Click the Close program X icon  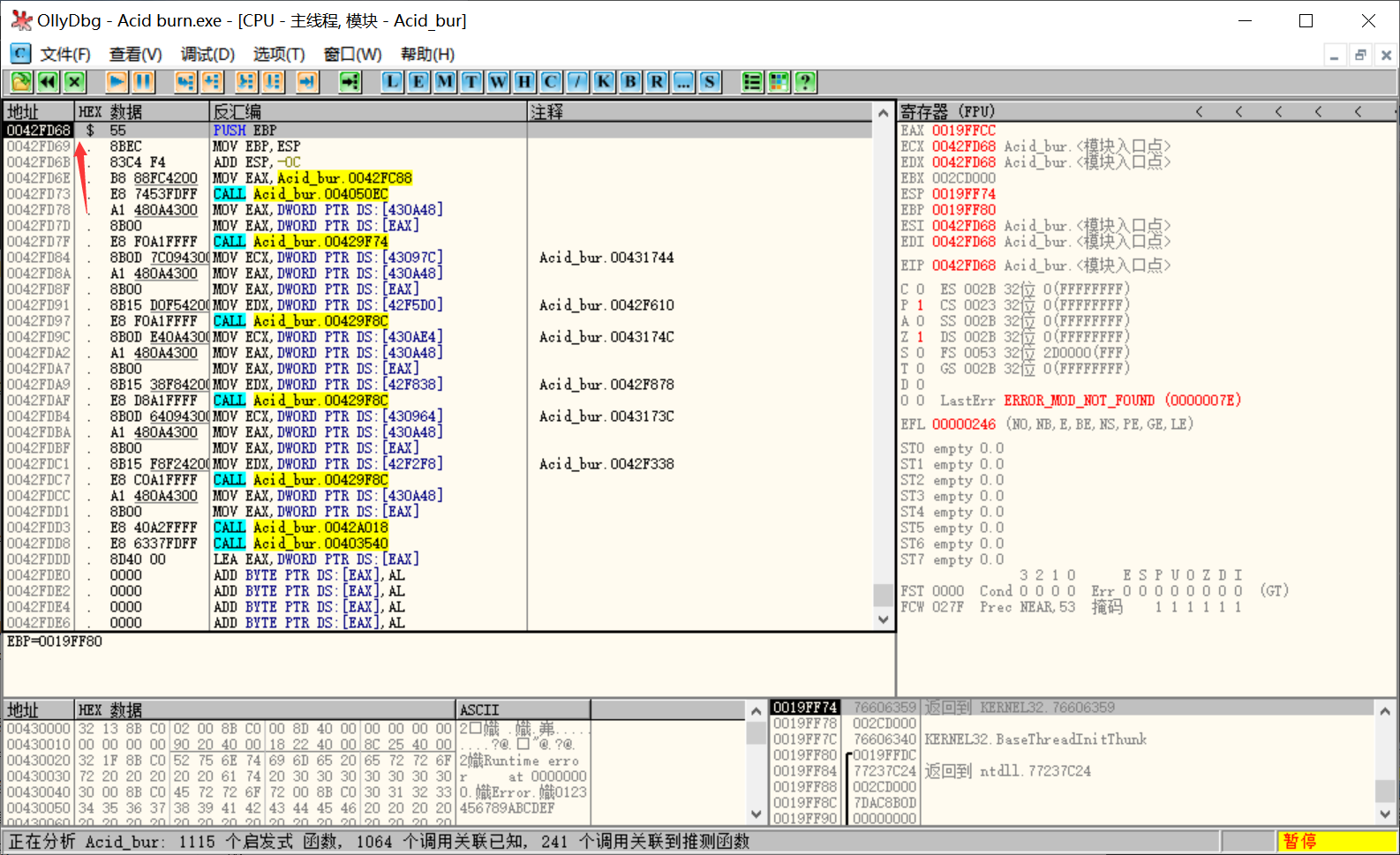tap(74, 82)
